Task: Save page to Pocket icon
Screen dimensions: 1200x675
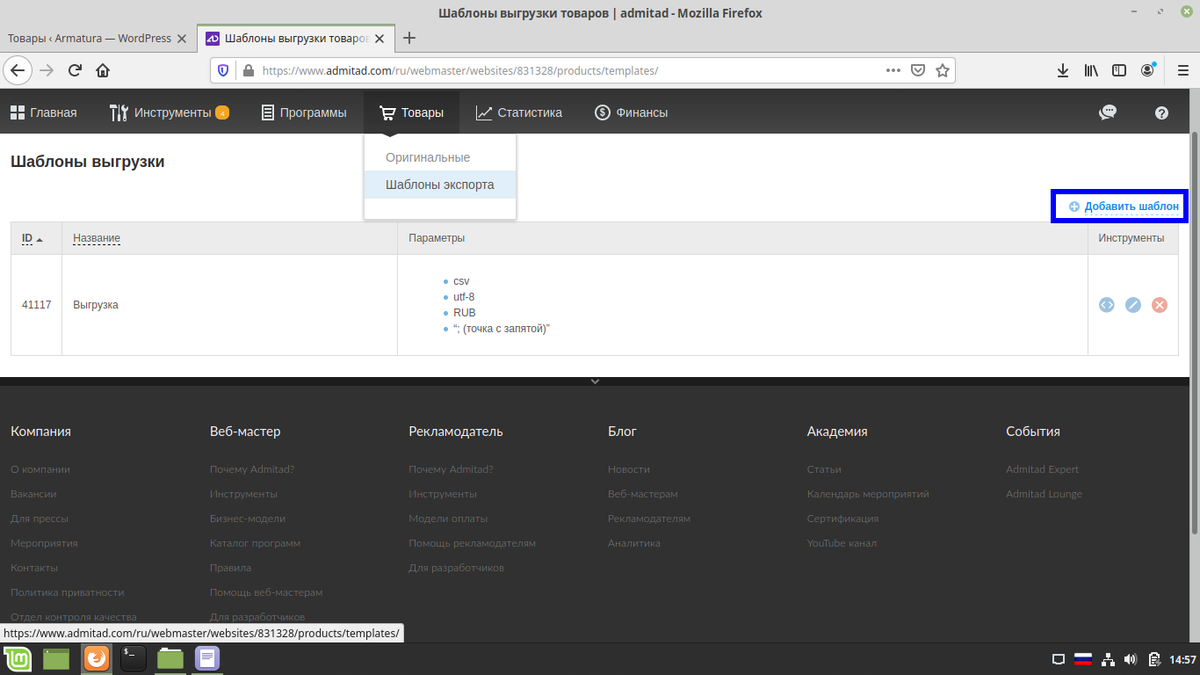Action: (x=918, y=71)
